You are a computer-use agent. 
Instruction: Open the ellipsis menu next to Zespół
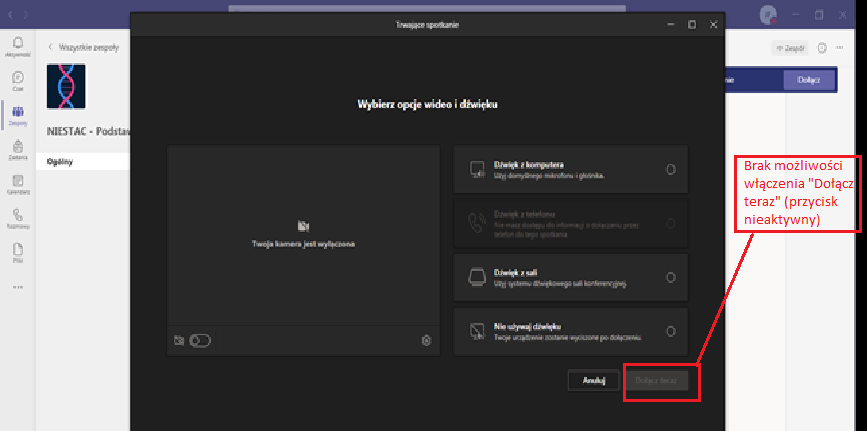pos(840,48)
